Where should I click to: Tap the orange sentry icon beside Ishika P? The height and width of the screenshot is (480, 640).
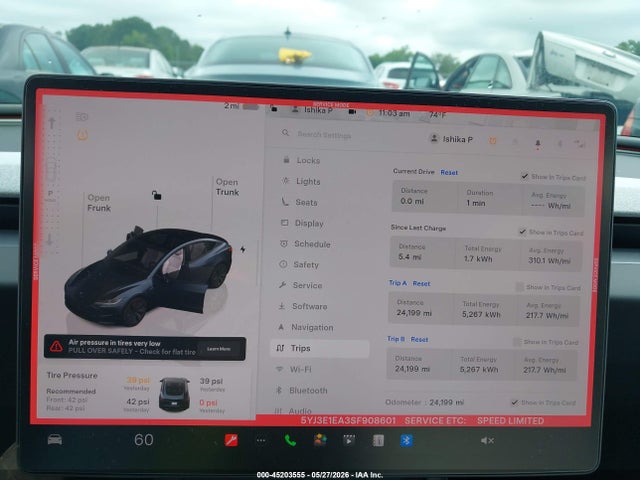point(493,141)
